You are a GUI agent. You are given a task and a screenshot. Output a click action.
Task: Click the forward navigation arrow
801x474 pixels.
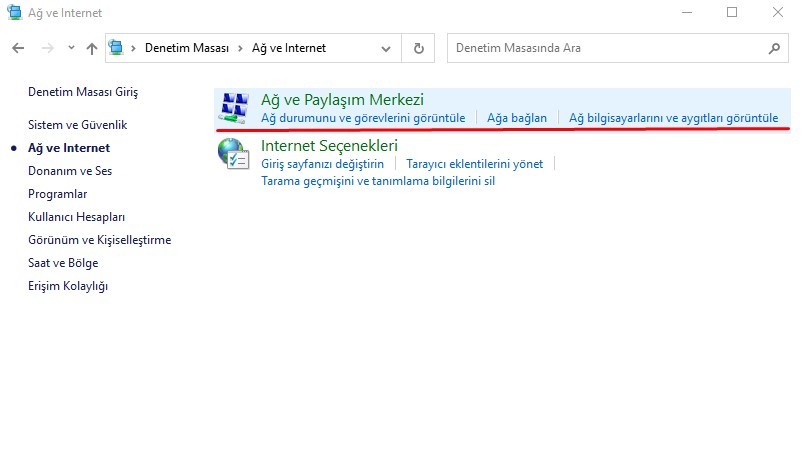point(48,48)
